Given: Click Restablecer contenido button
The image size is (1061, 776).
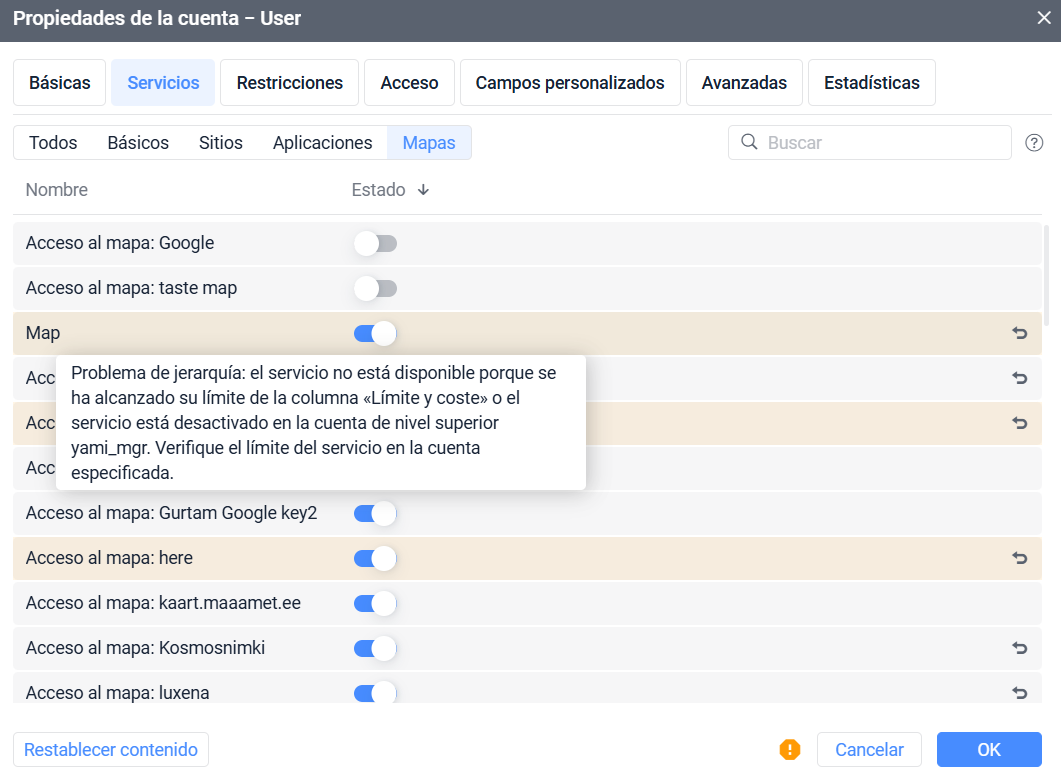Looking at the screenshot, I should tap(111, 749).
